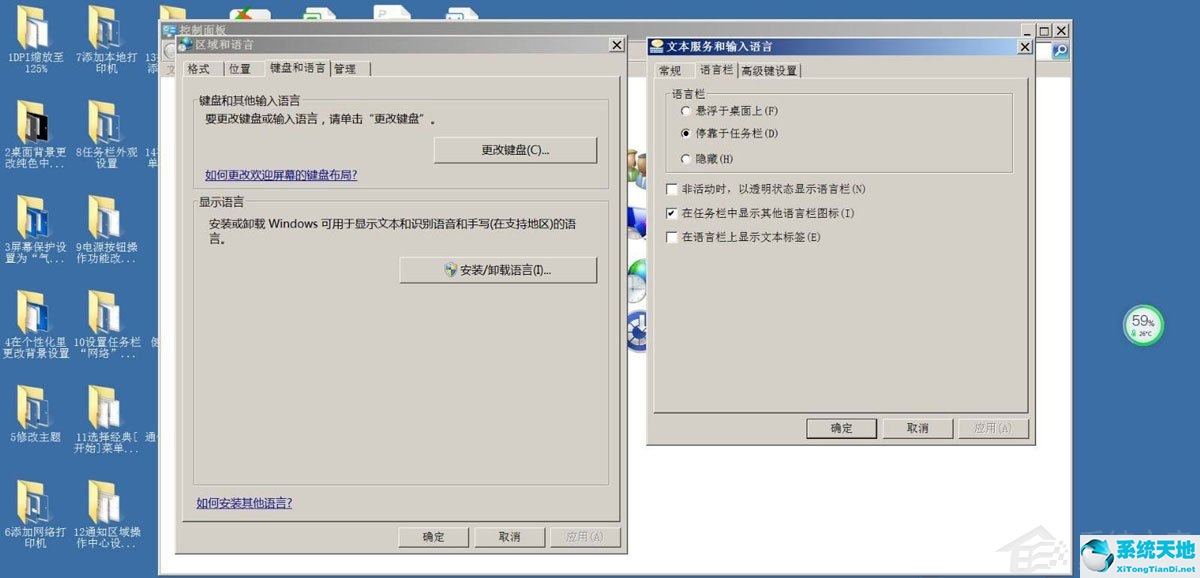Open 如何更改欢迎屏幕的键盘布局? help link
This screenshot has height=578, width=1200.
click(x=281, y=175)
